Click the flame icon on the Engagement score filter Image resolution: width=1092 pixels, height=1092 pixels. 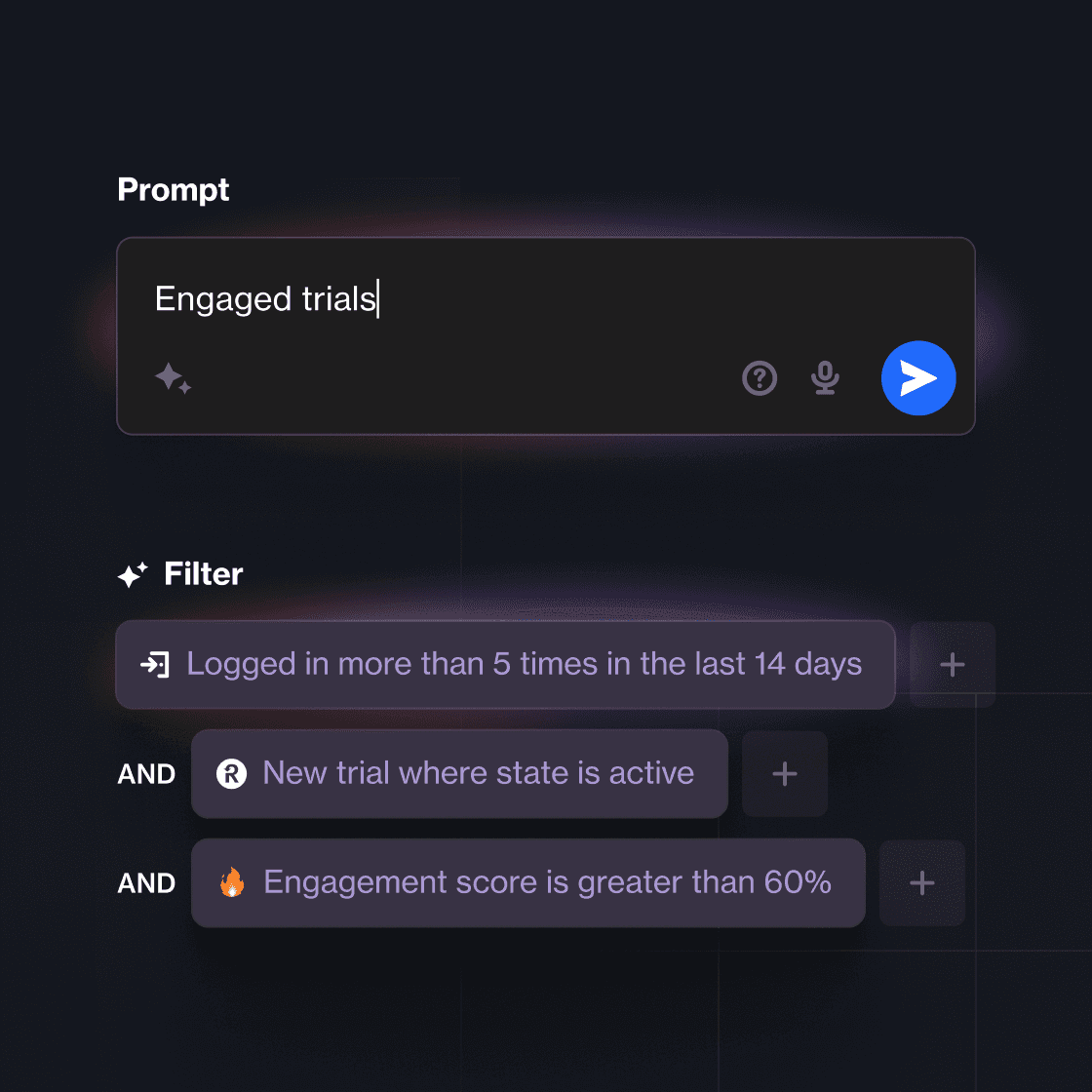coord(232,882)
